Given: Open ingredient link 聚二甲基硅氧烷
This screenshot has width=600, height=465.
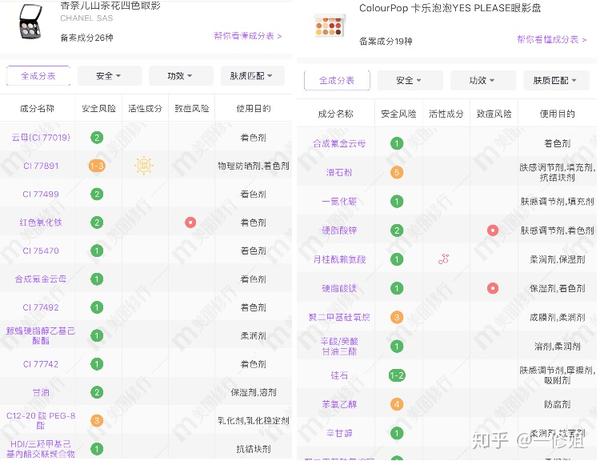Looking at the screenshot, I should [x=339, y=317].
